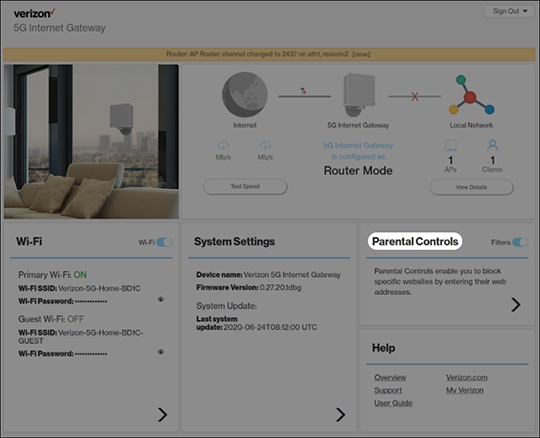Image resolution: width=540 pixels, height=438 pixels.
Task: Click the Internet globe icon
Action: 245,95
